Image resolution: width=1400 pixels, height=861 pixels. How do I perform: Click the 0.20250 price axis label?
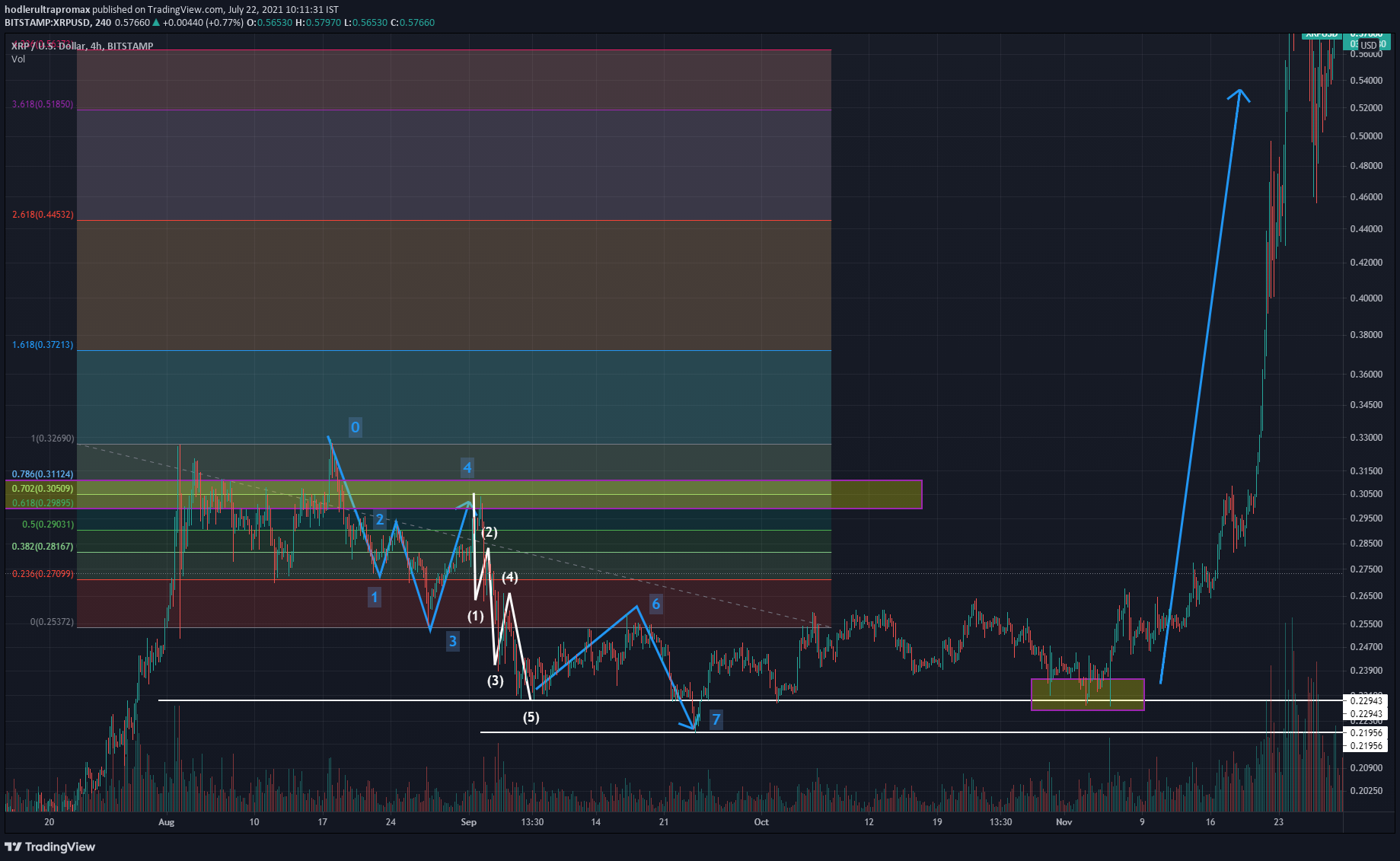pos(1366,791)
